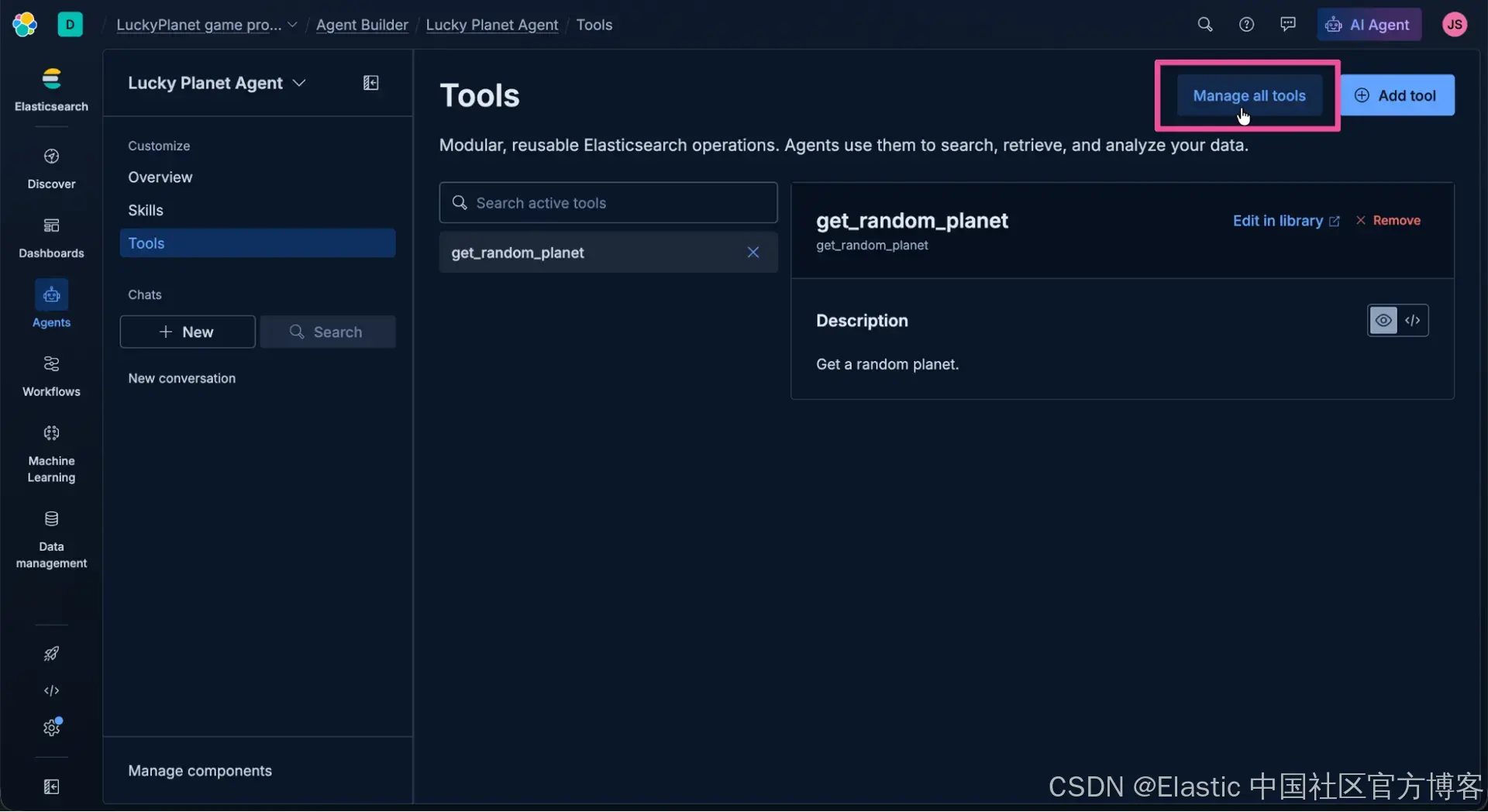
Task: Switch description to rendered preview view
Action: click(1383, 321)
